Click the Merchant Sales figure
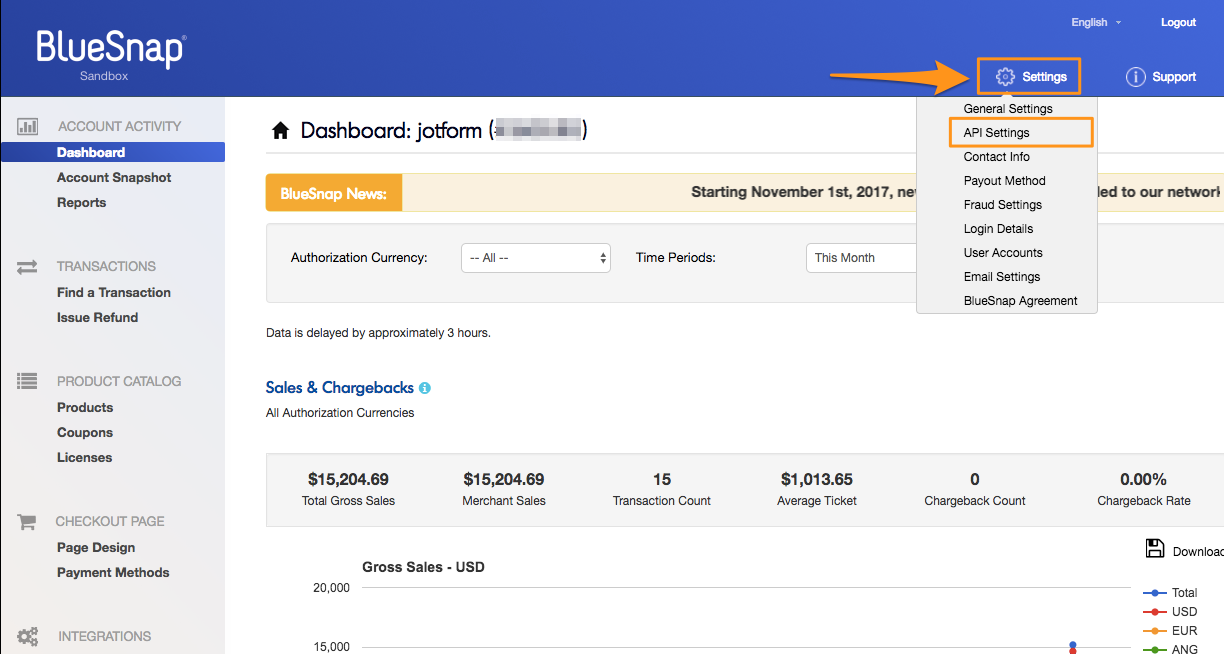1224x654 pixels. (x=504, y=479)
